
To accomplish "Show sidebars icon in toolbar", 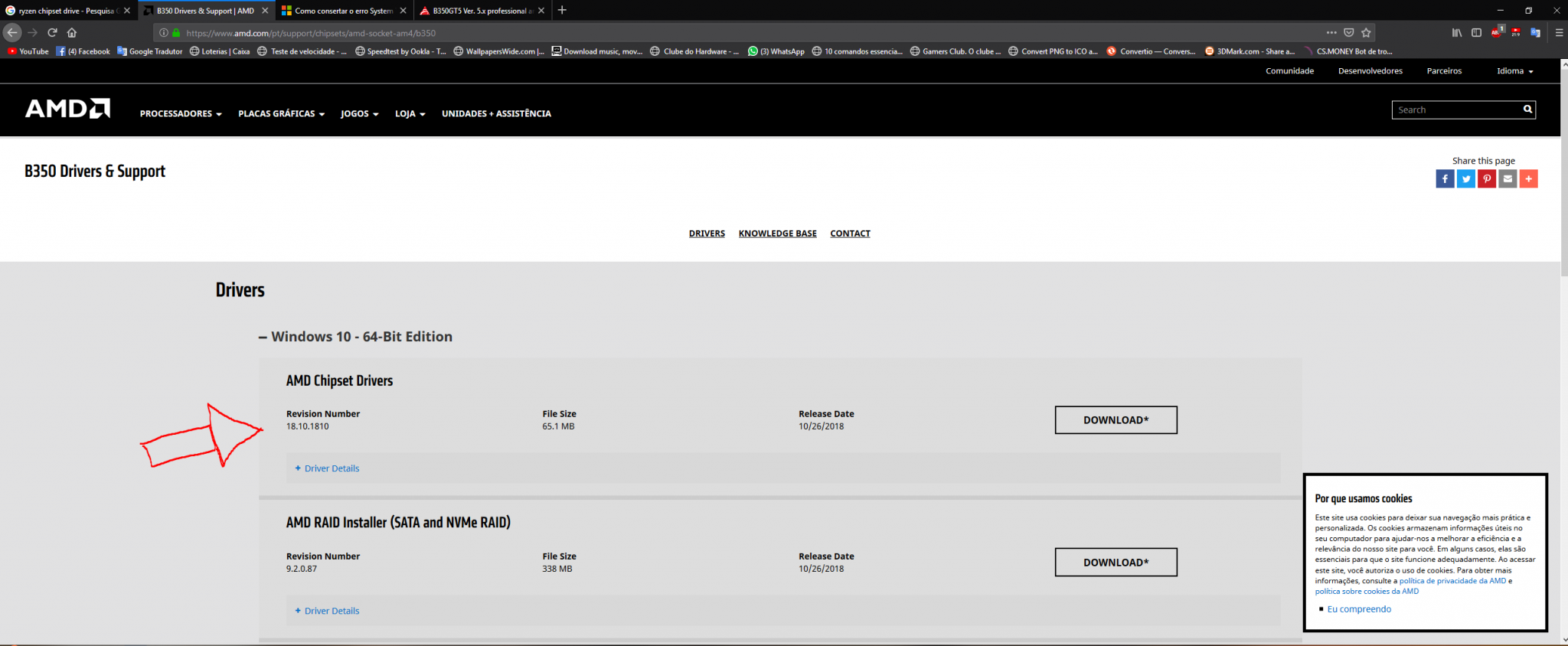I will (1476, 32).
